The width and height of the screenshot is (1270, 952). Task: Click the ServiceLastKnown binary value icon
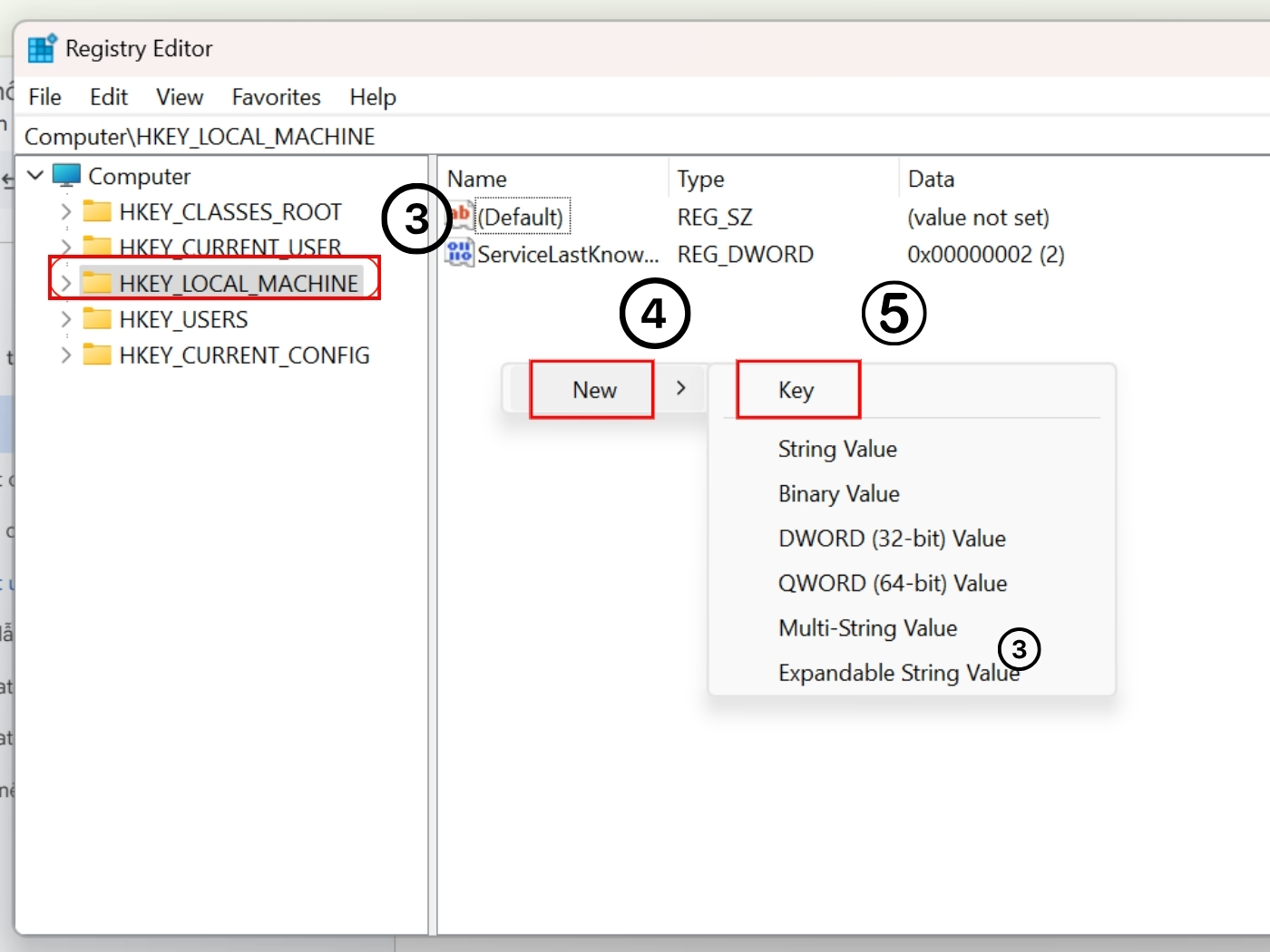click(460, 253)
